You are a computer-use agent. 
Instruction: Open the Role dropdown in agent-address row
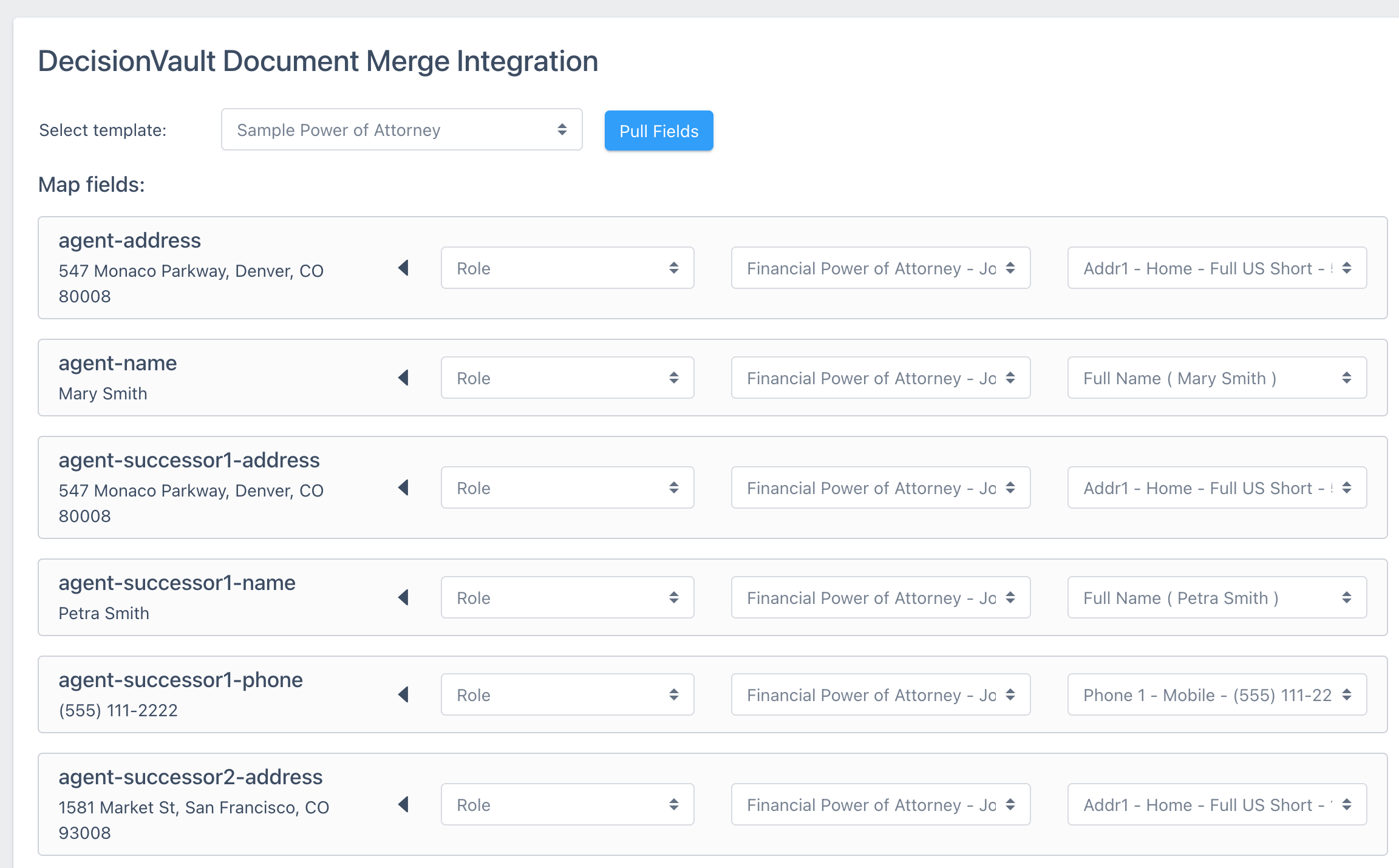[567, 268]
